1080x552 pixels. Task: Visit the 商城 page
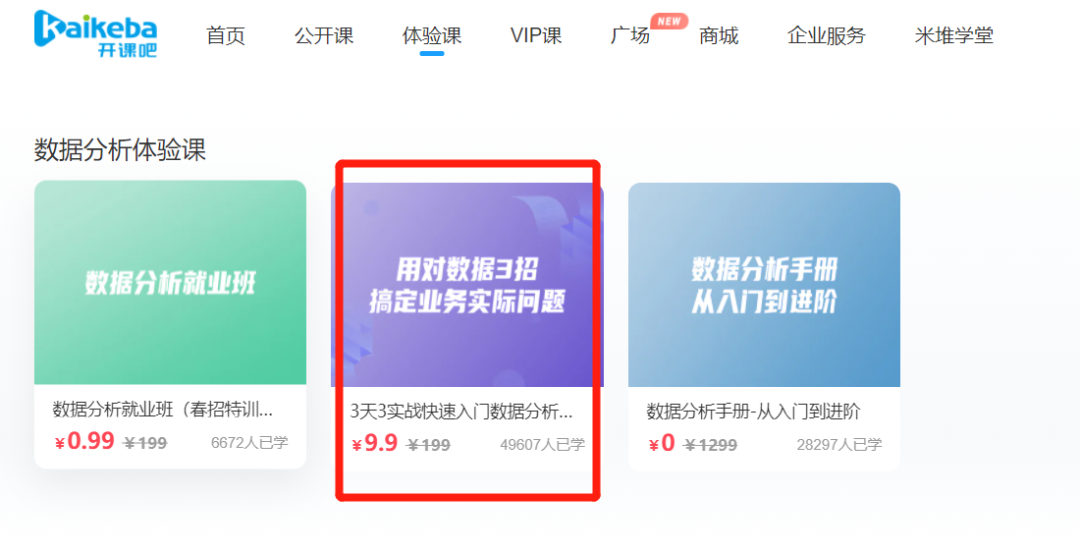[x=718, y=35]
